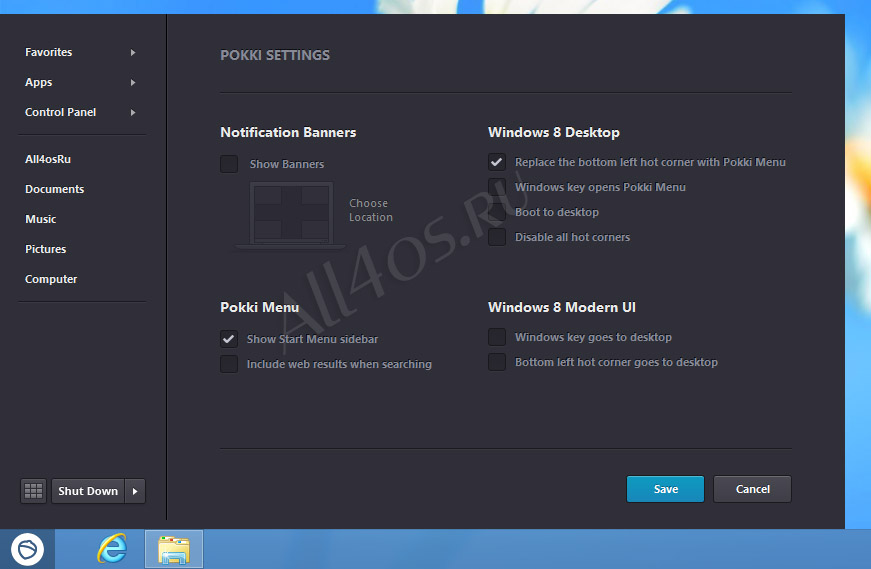Uncheck Replace the bottom left hot corner option
The image size is (871, 569).
(x=497, y=162)
